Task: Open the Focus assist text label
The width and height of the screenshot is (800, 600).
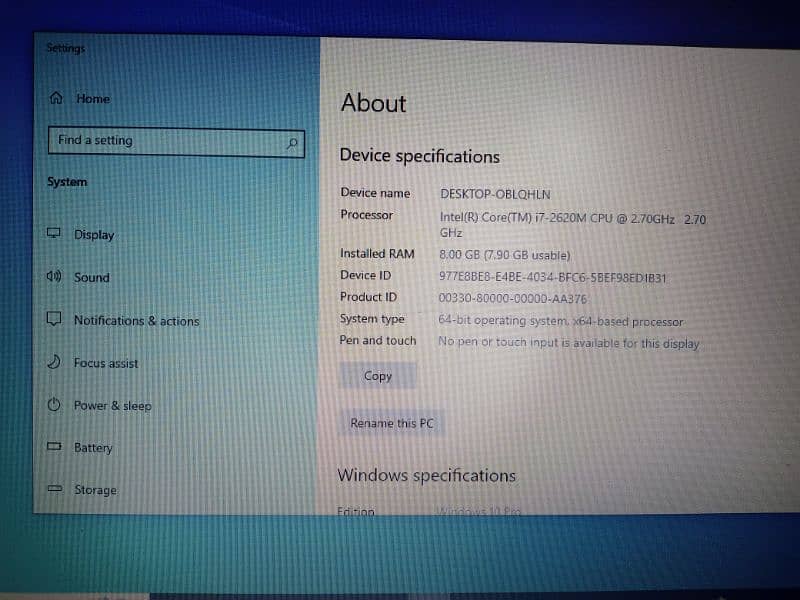Action: [x=106, y=363]
